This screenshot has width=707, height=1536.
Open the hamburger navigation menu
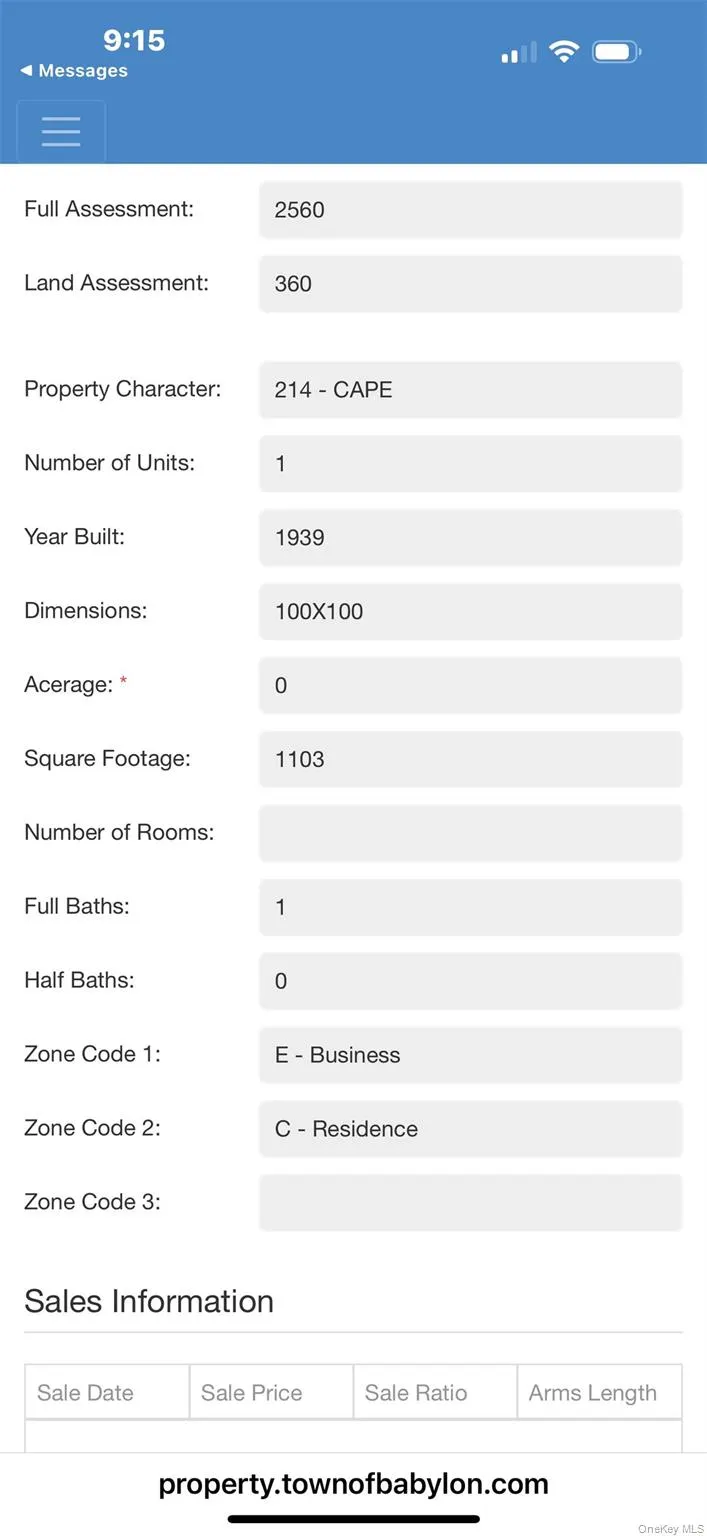click(61, 131)
